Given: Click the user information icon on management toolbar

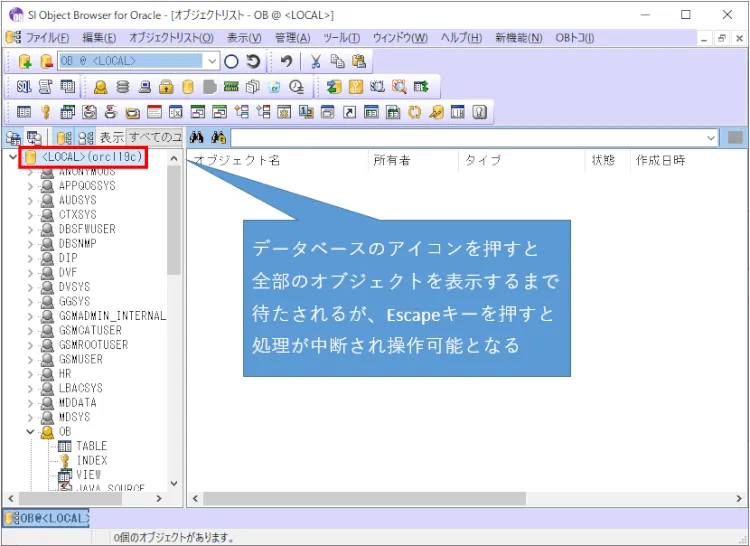Looking at the screenshot, I should pyautogui.click(x=100, y=87).
